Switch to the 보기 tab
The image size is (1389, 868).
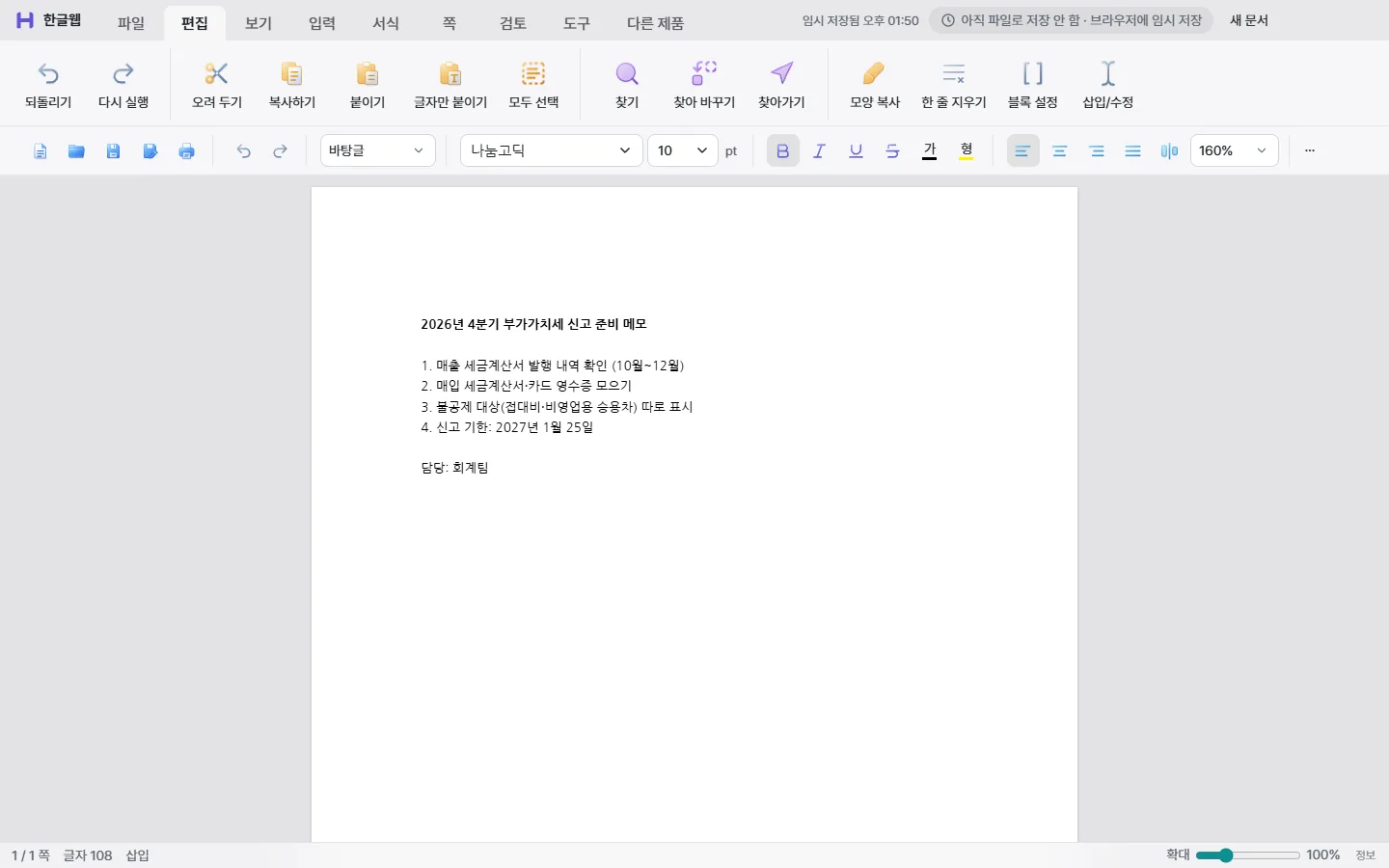(x=259, y=23)
